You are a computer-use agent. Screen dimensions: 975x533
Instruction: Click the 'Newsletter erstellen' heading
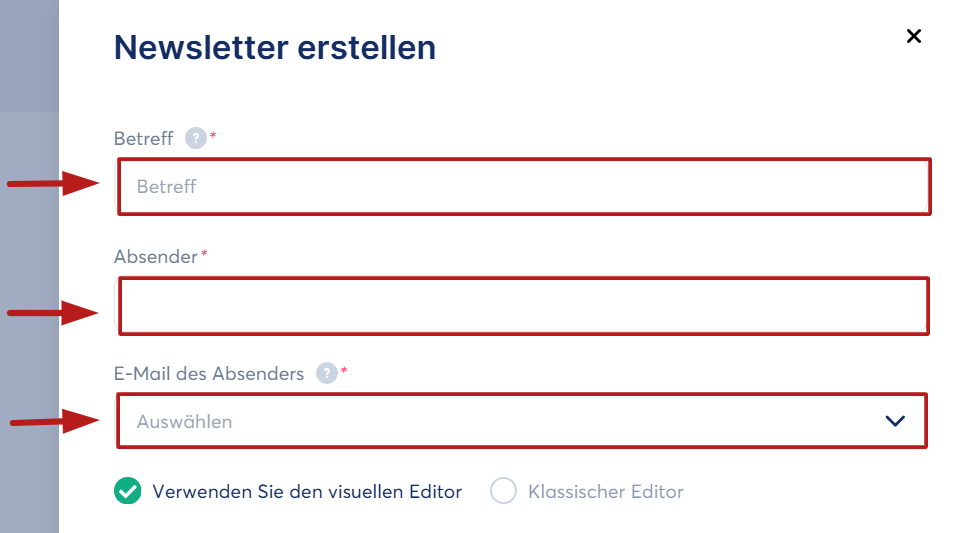(x=275, y=47)
